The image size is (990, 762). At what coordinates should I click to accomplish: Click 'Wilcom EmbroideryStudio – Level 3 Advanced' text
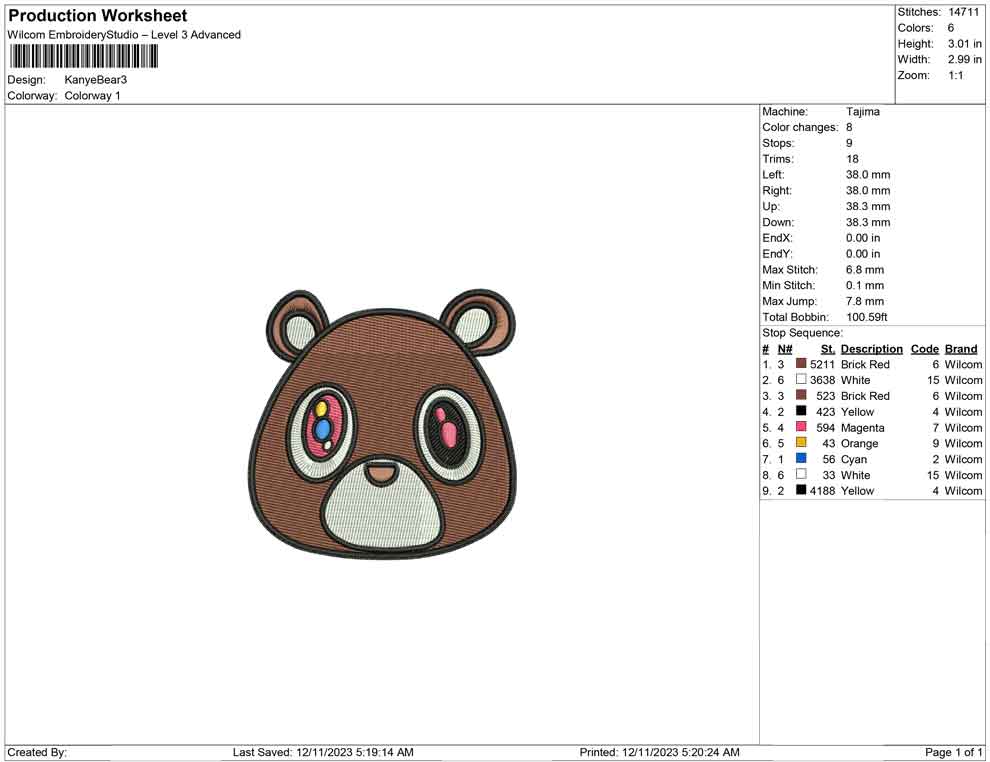pos(124,35)
